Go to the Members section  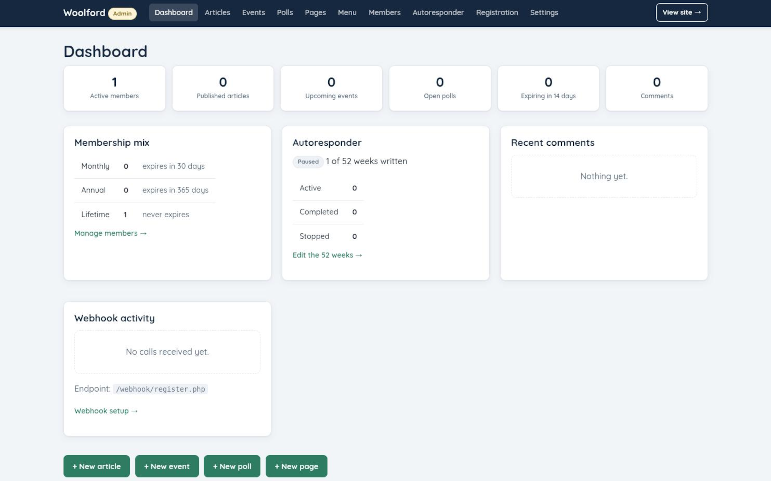384,12
